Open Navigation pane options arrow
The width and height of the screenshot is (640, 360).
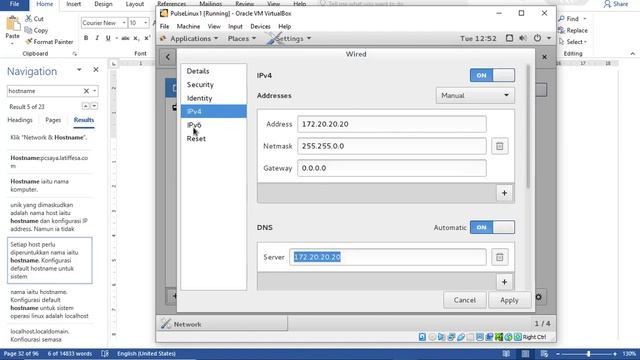click(79, 70)
